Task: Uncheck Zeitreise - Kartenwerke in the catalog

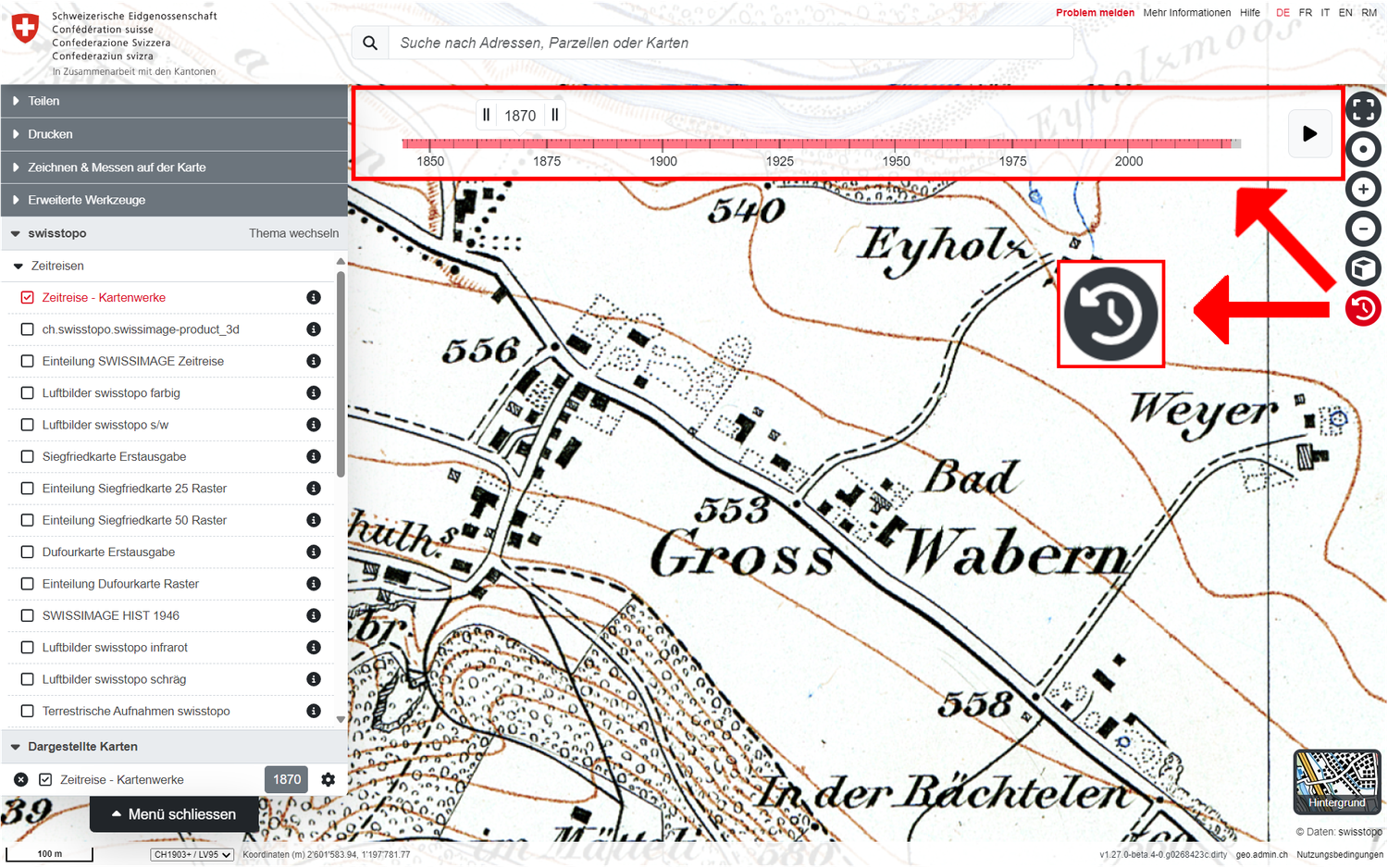Action: 28,298
